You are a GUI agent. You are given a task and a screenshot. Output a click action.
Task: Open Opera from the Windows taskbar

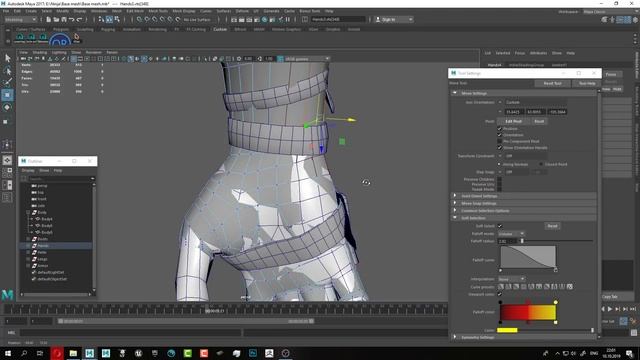57,353
